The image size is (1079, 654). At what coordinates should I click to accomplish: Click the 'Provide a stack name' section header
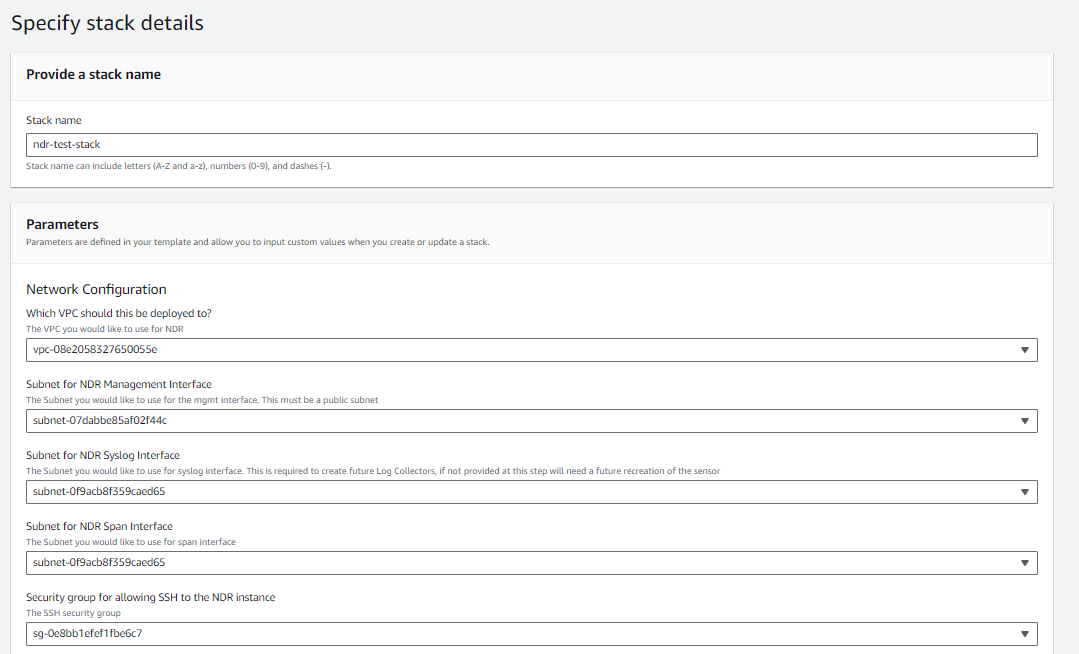pyautogui.click(x=93, y=75)
